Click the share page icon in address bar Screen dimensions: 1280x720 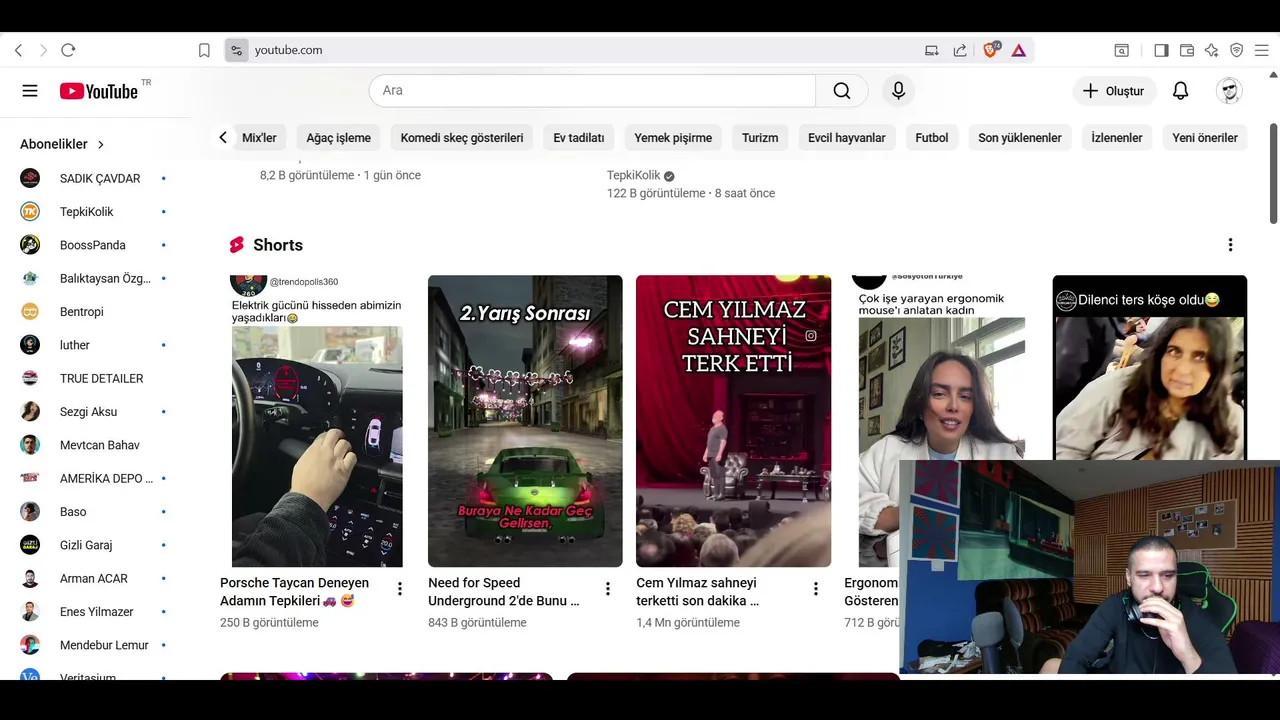point(960,50)
